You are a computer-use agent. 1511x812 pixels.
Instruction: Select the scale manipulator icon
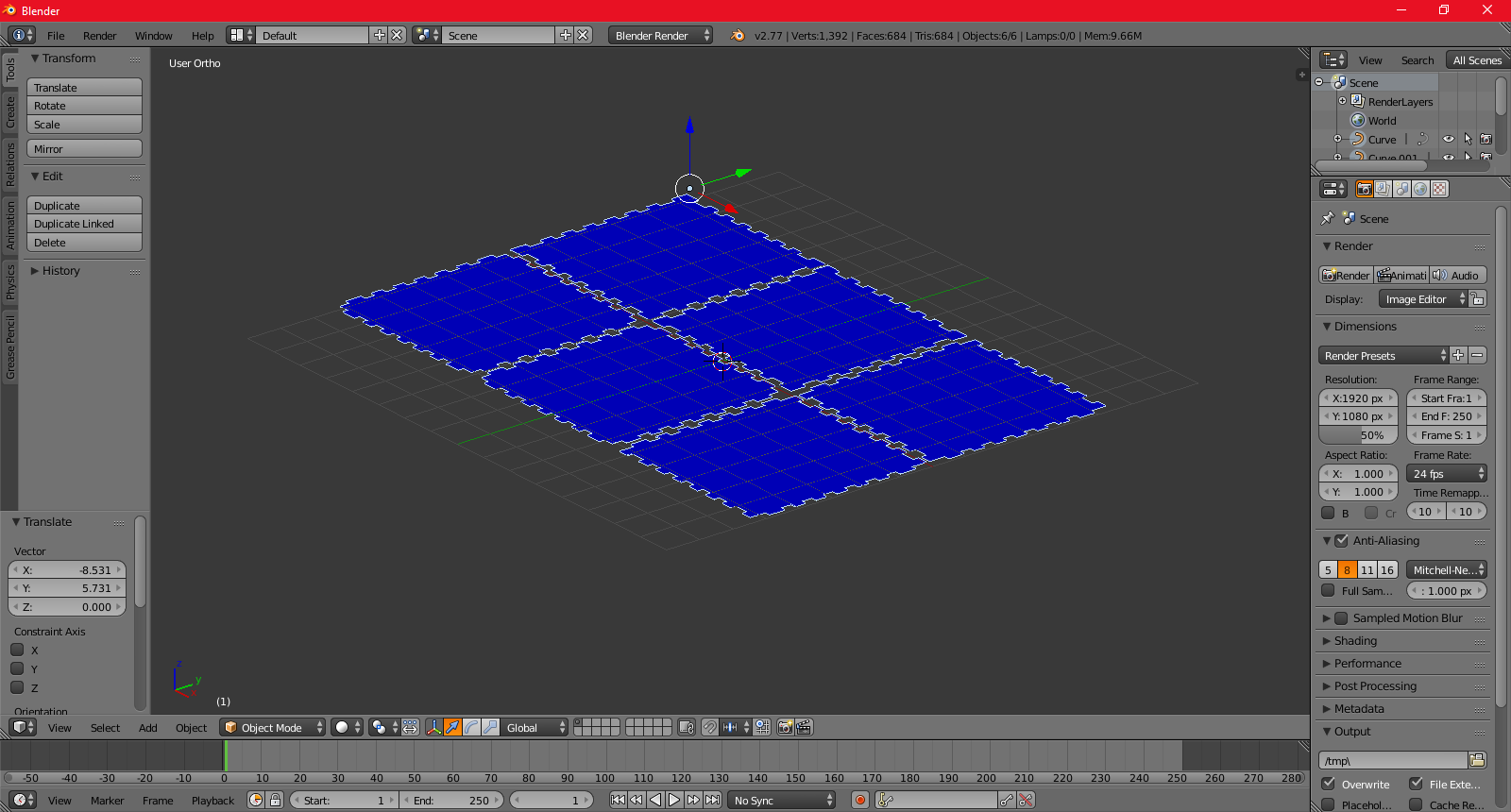coord(490,727)
